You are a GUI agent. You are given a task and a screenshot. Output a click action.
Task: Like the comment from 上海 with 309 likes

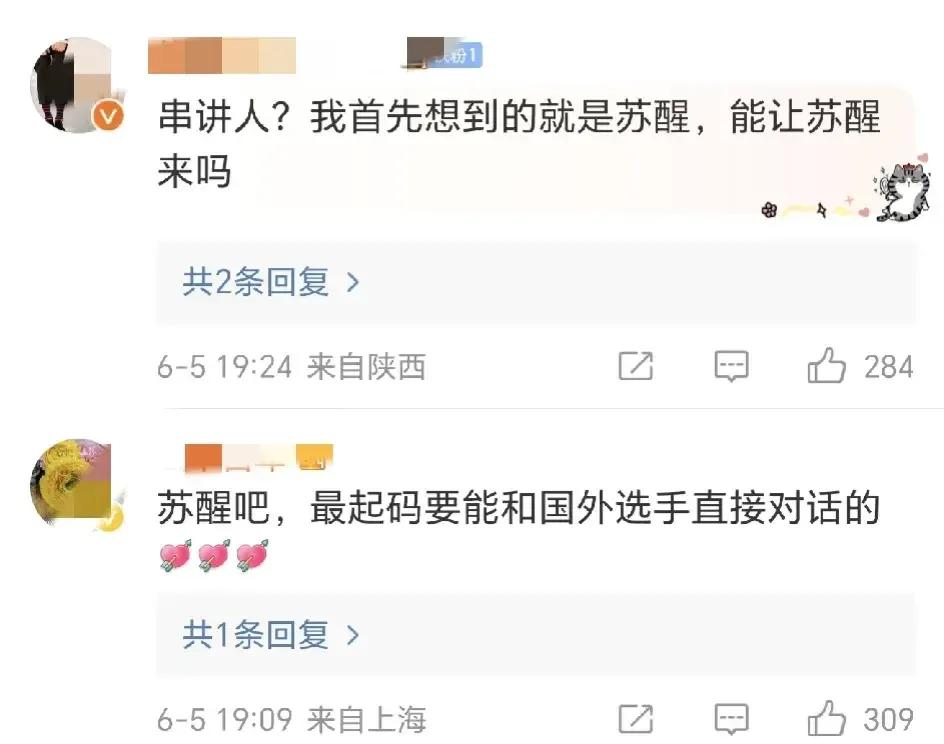coord(827,719)
